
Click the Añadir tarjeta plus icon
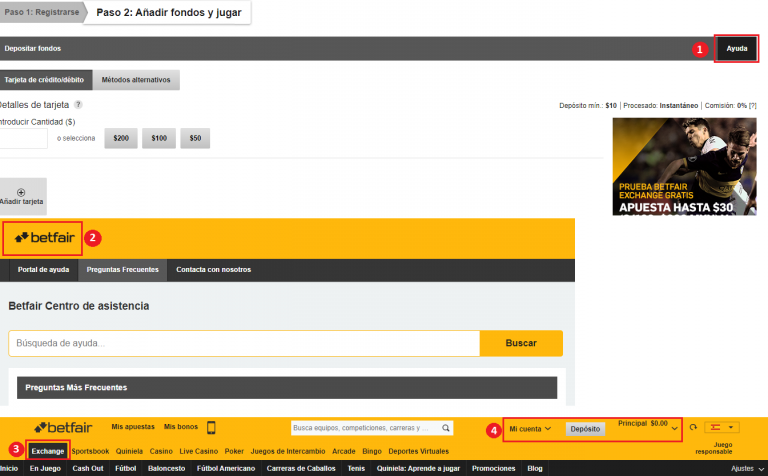(x=21, y=192)
